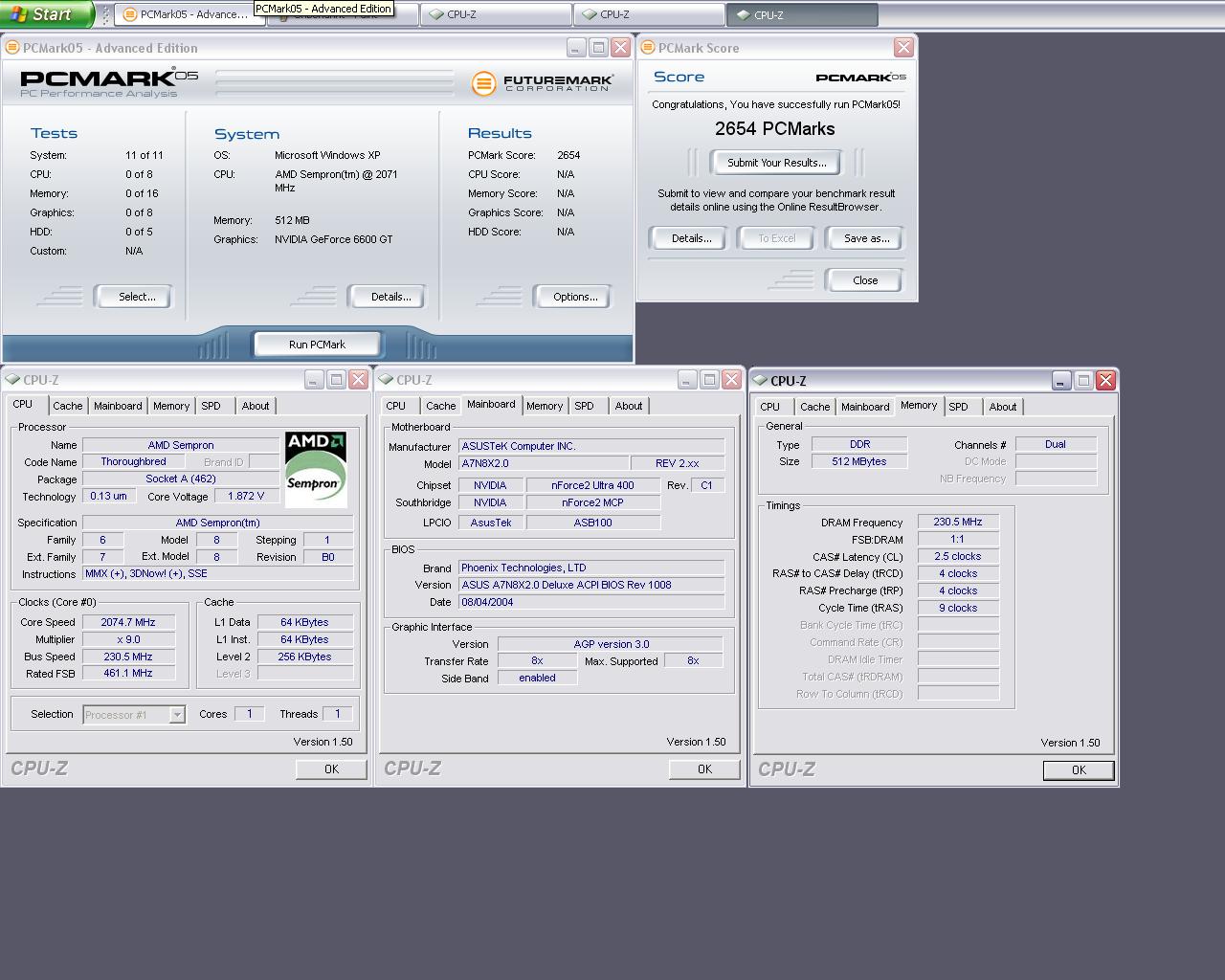Open Memory tab in CPU window
Viewport: 1225px width, 980px height.
click(x=171, y=406)
